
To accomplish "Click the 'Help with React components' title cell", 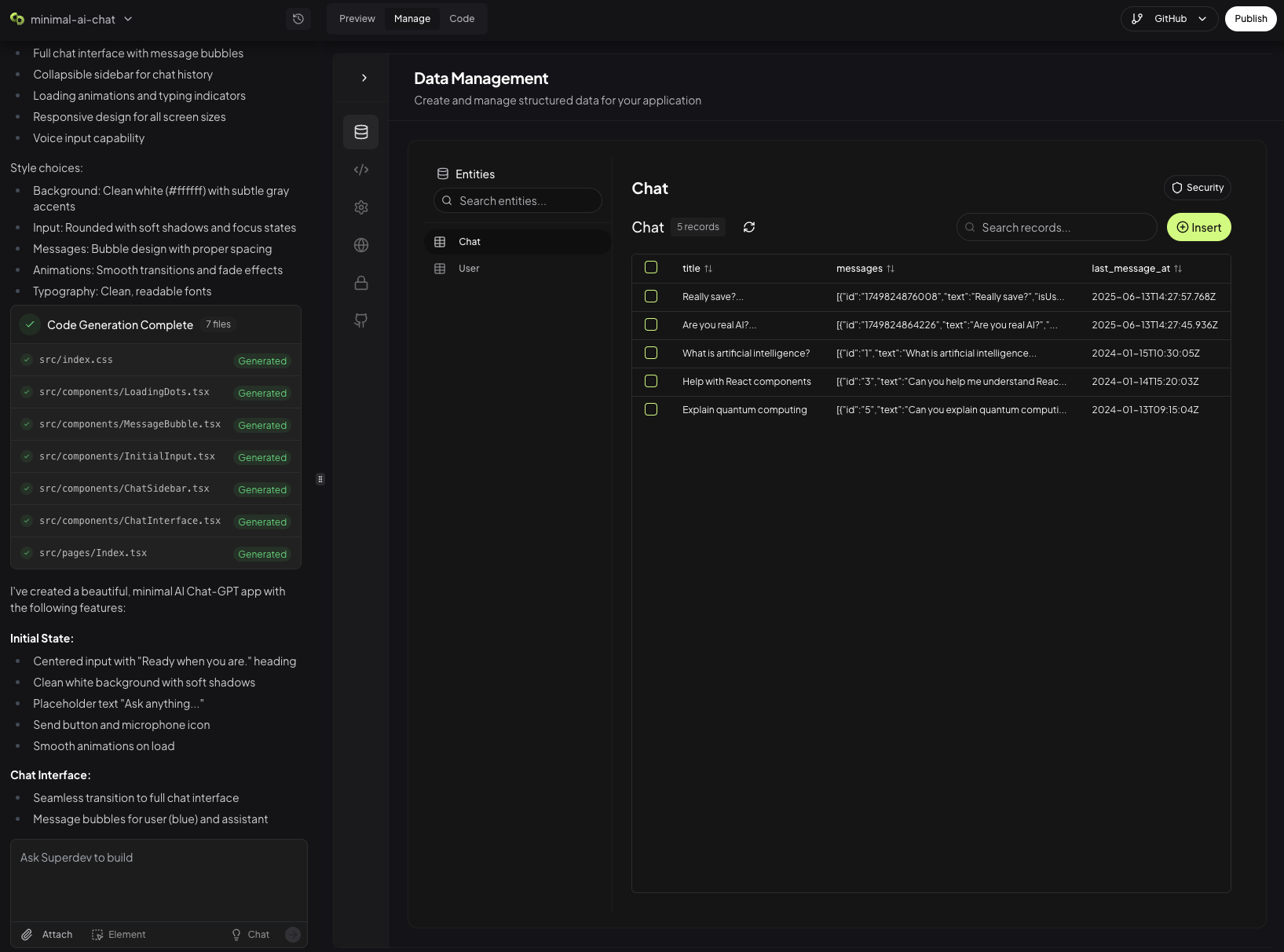I will click(x=747, y=382).
